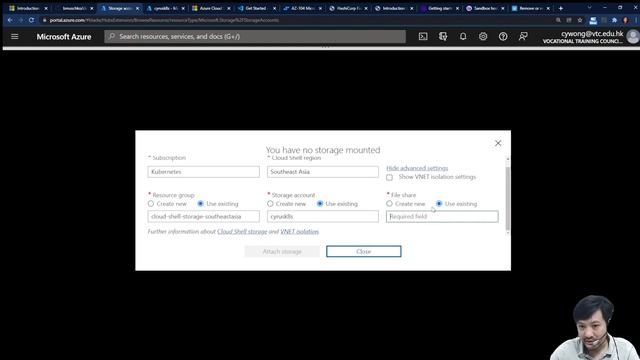Open Cloud Shell region dropdown Southeast Asia

pyautogui.click(x=323, y=172)
